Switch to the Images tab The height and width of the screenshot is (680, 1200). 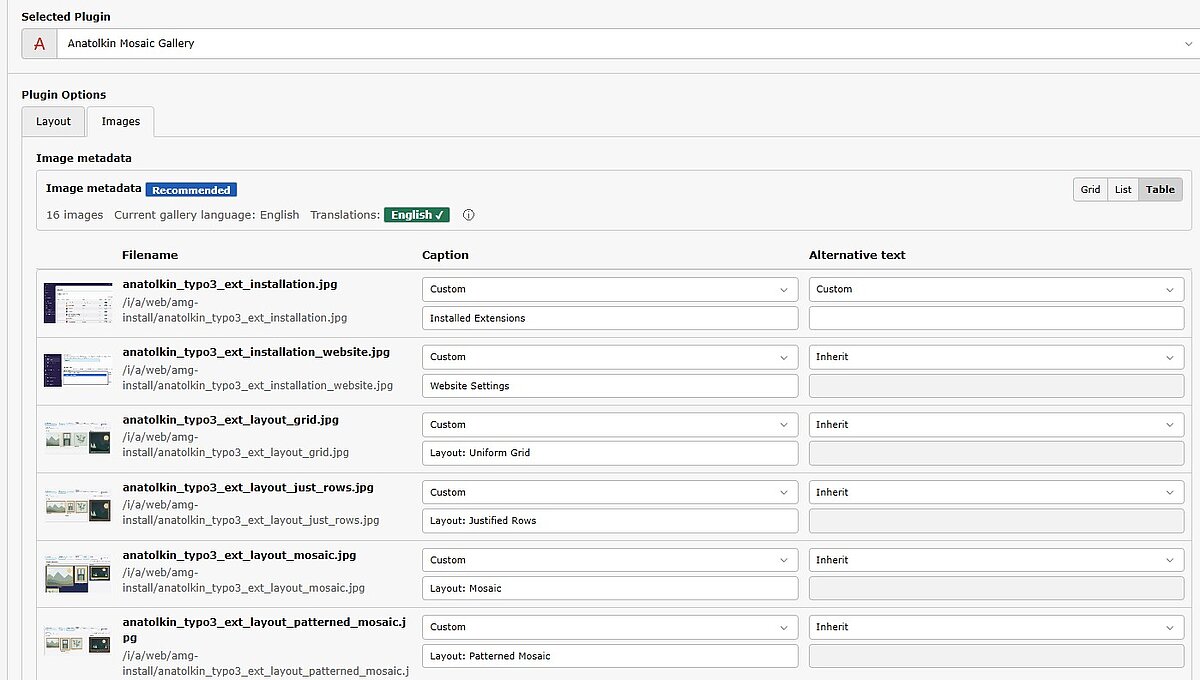click(120, 121)
